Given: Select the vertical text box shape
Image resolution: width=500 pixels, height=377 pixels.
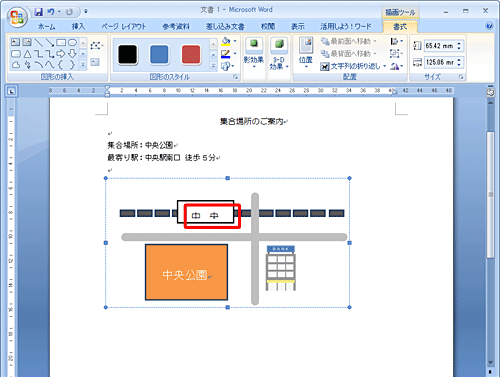Looking at the screenshot, I should (x=27, y=42).
